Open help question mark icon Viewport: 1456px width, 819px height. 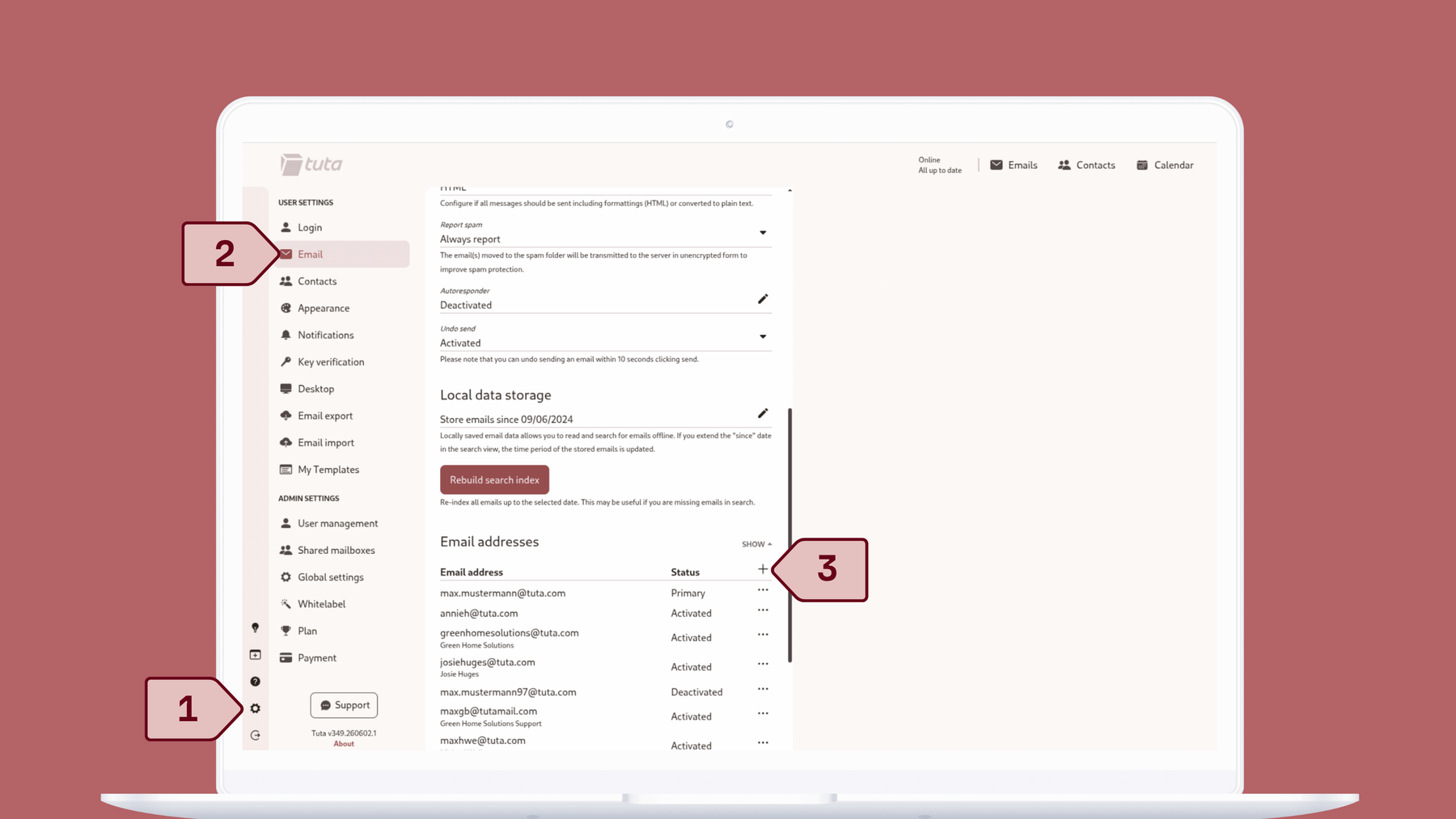255,682
